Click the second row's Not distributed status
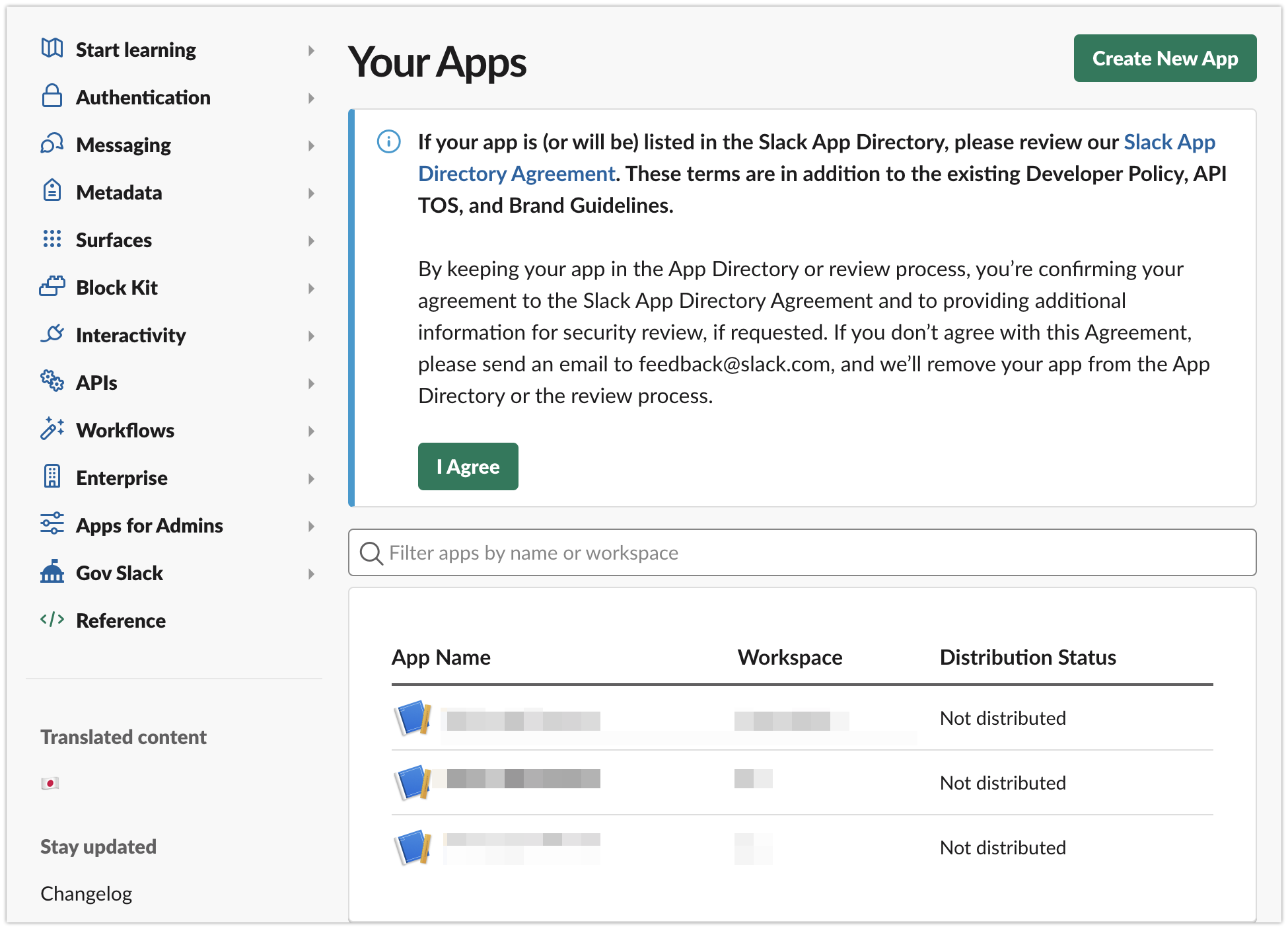Screen dimensions: 1288x929 (1003, 783)
